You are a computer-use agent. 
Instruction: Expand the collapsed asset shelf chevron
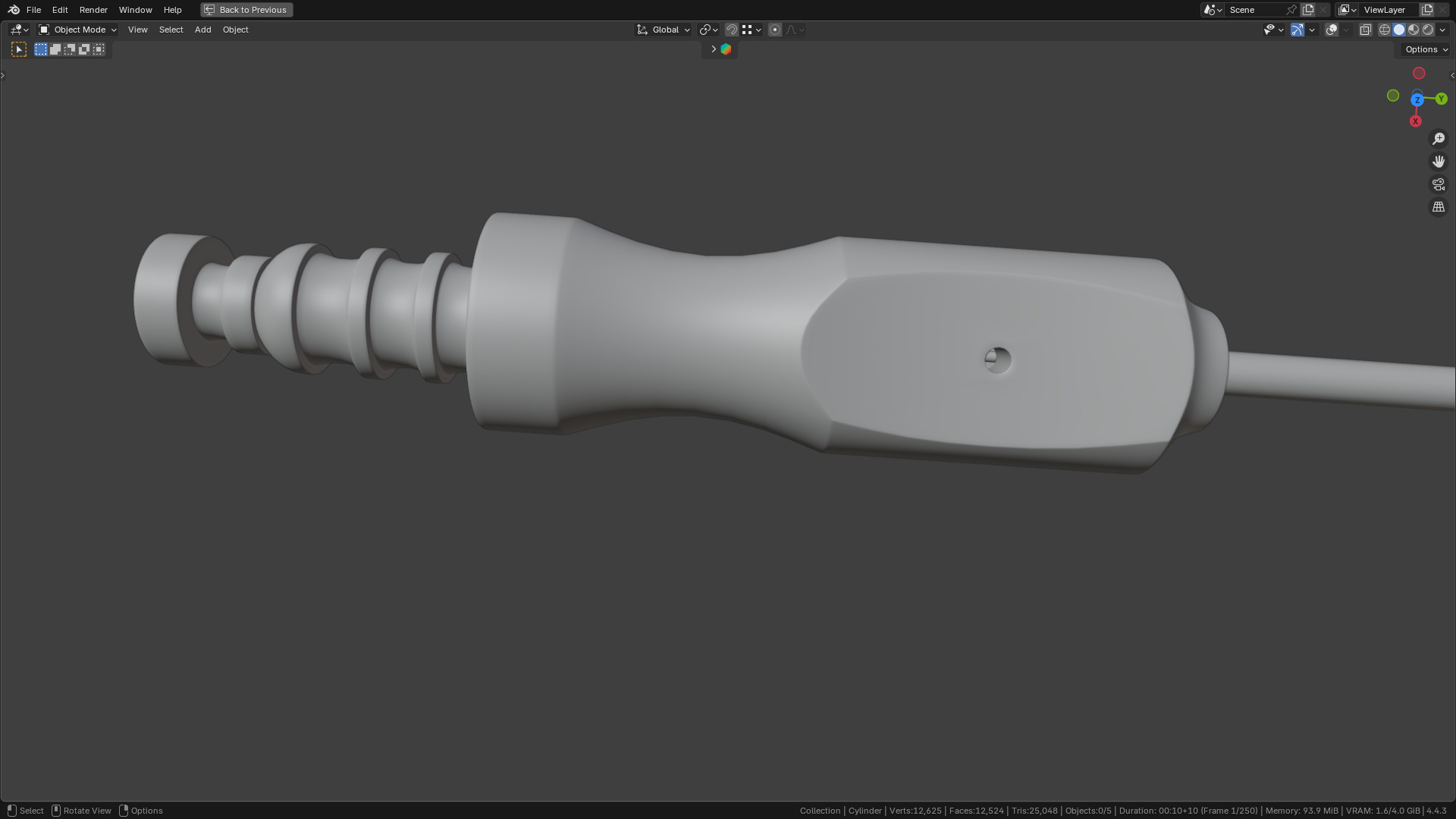[713, 49]
